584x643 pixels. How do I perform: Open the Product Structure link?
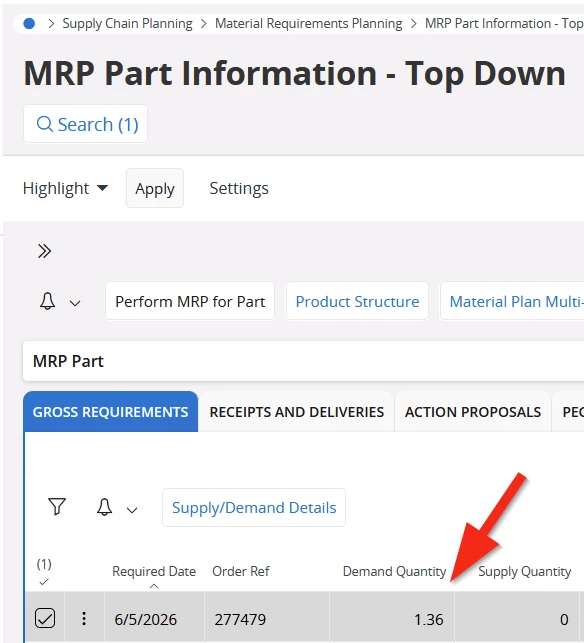click(x=357, y=301)
